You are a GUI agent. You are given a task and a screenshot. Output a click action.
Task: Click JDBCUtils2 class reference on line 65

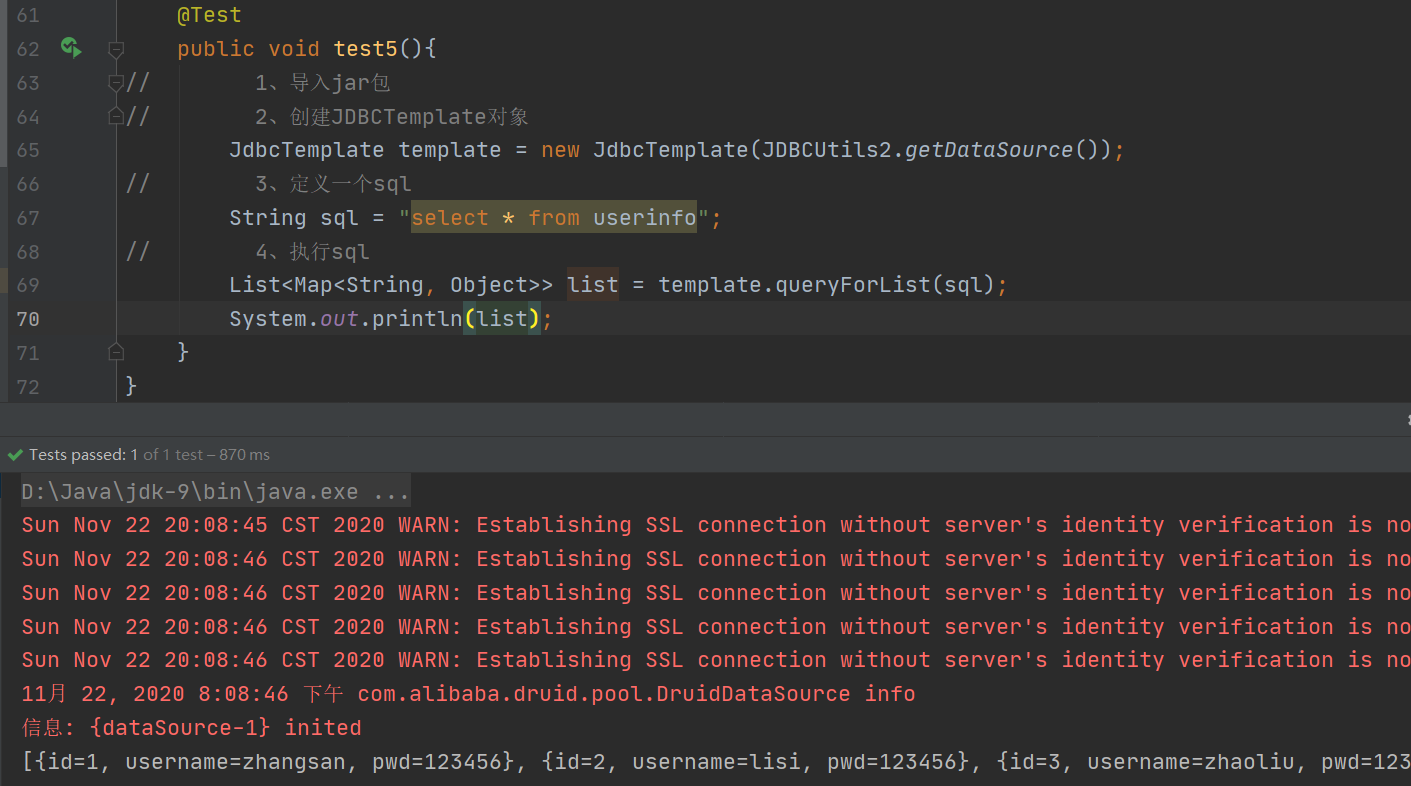(x=827, y=150)
